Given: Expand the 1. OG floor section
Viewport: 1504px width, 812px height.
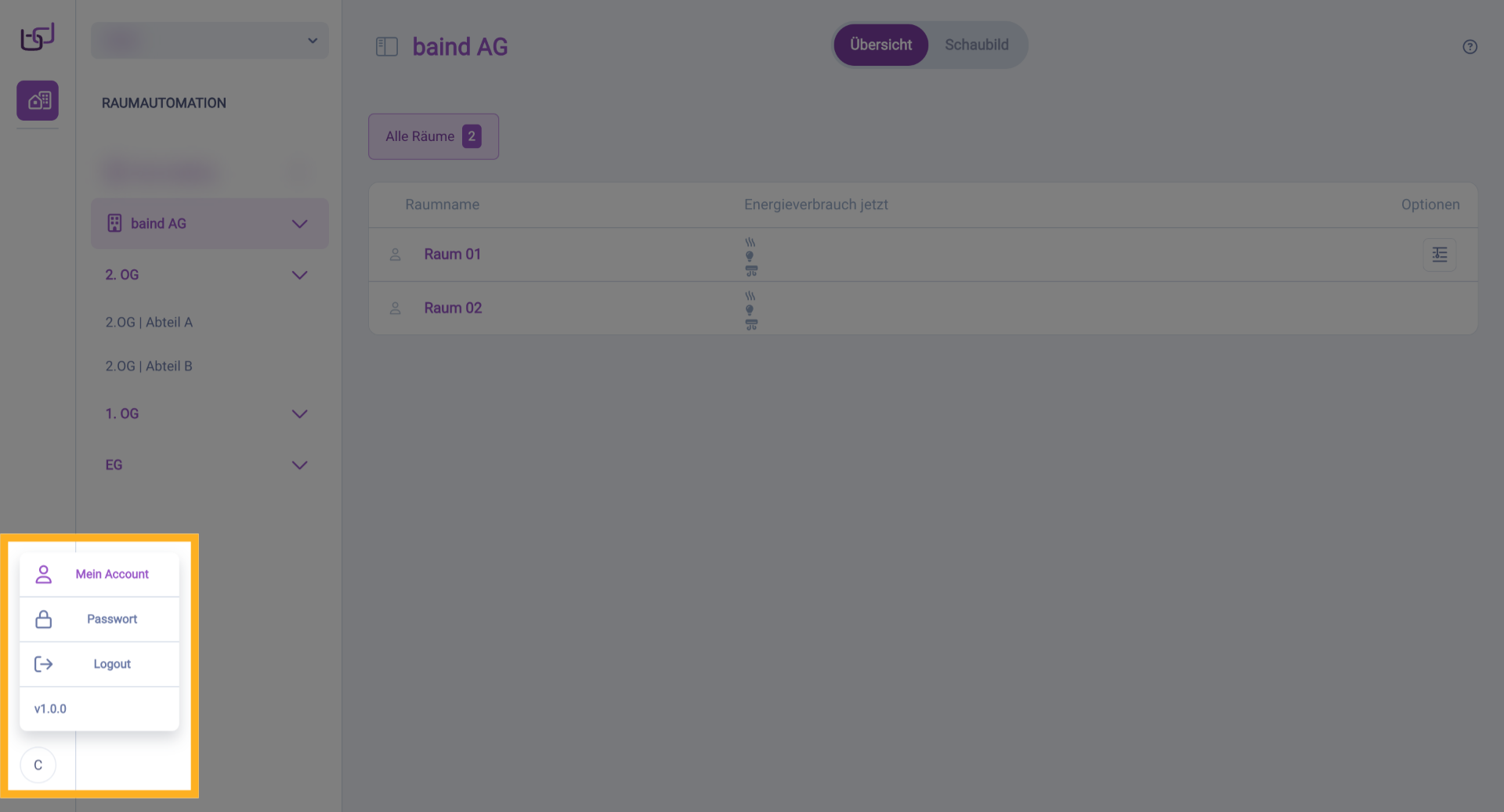Looking at the screenshot, I should pyautogui.click(x=299, y=413).
